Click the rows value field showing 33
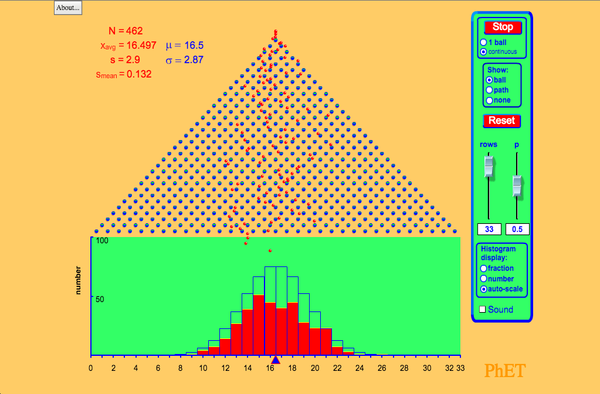This screenshot has height=394, width=600. [x=489, y=229]
